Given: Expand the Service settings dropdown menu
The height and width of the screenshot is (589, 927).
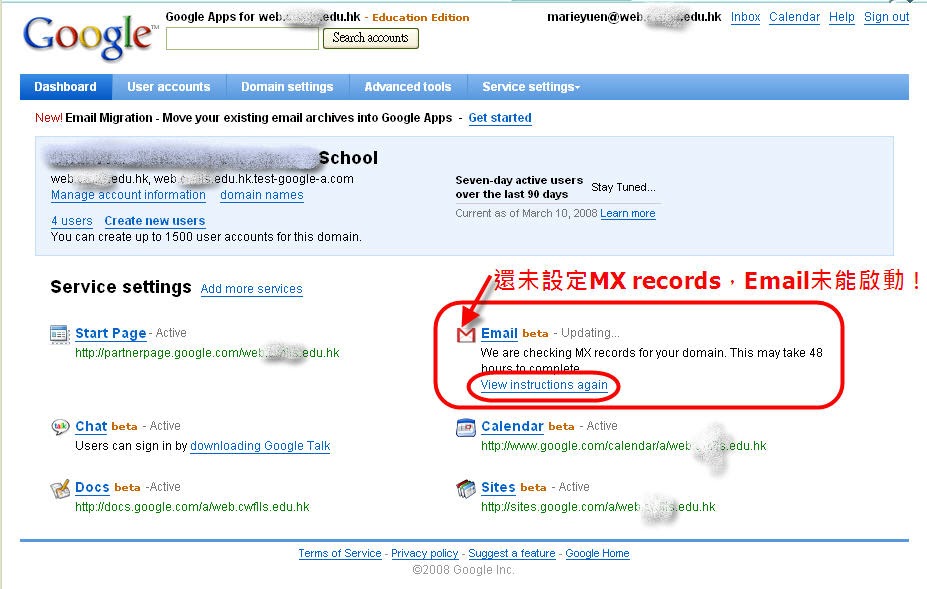Looking at the screenshot, I should [x=531, y=87].
